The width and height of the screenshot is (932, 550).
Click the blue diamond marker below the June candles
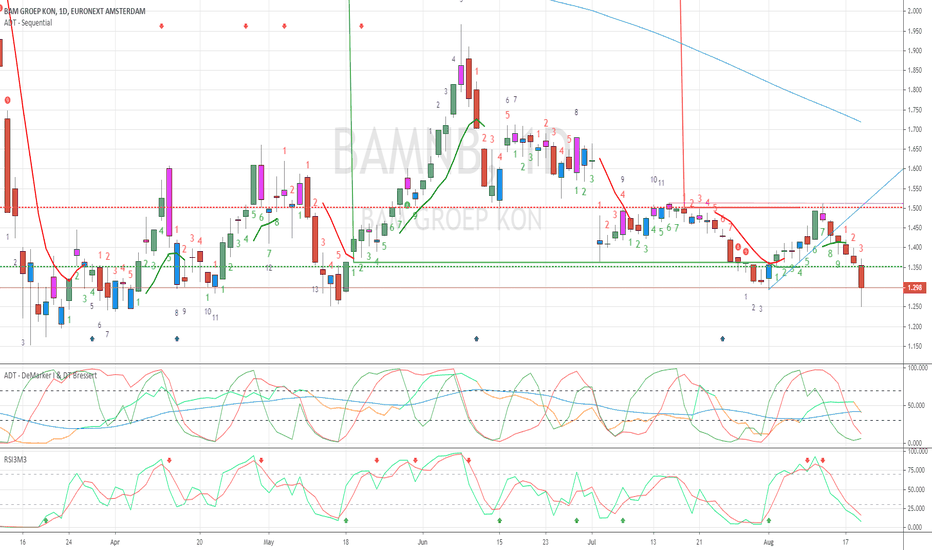pos(477,339)
